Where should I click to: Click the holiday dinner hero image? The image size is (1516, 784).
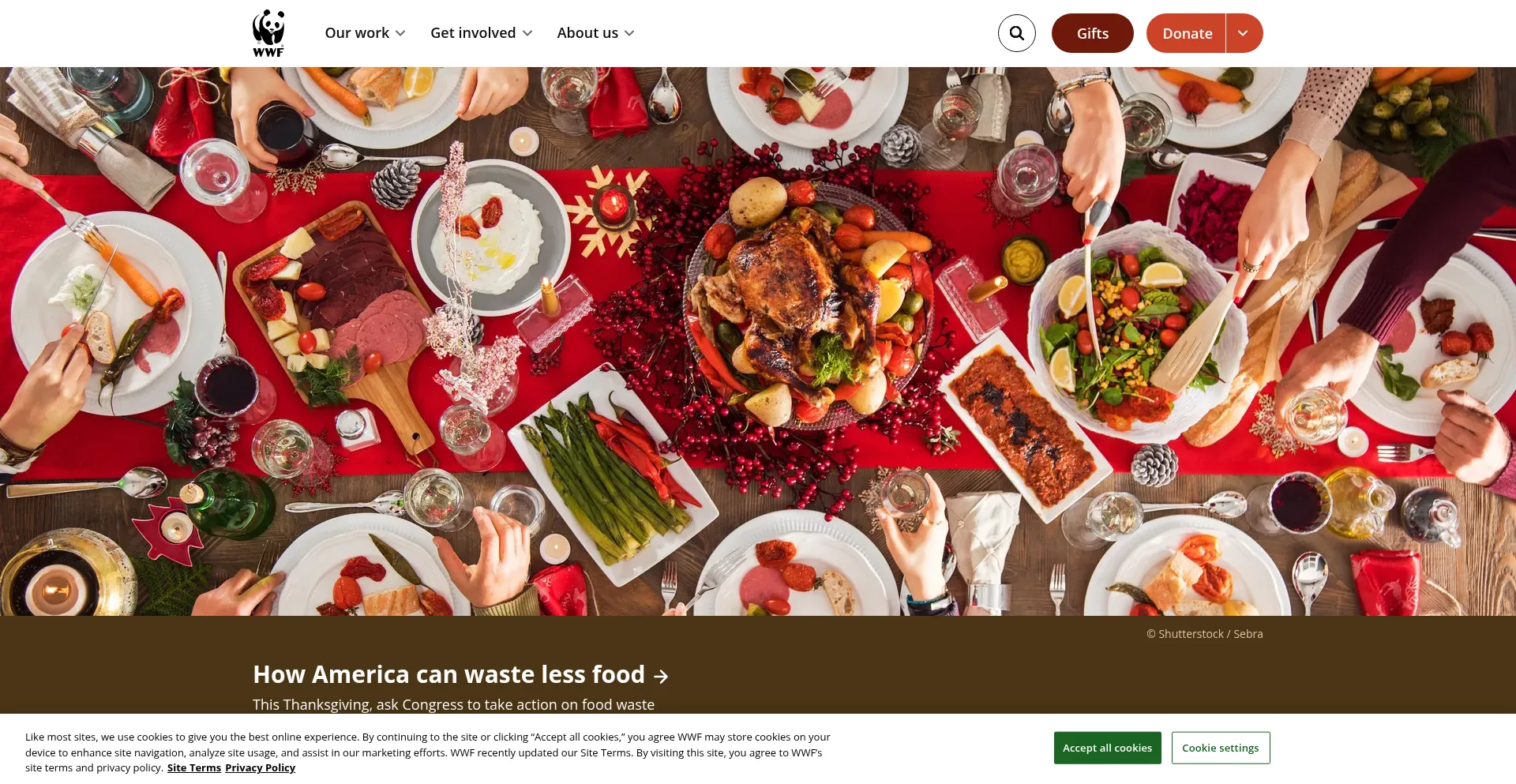tap(758, 341)
